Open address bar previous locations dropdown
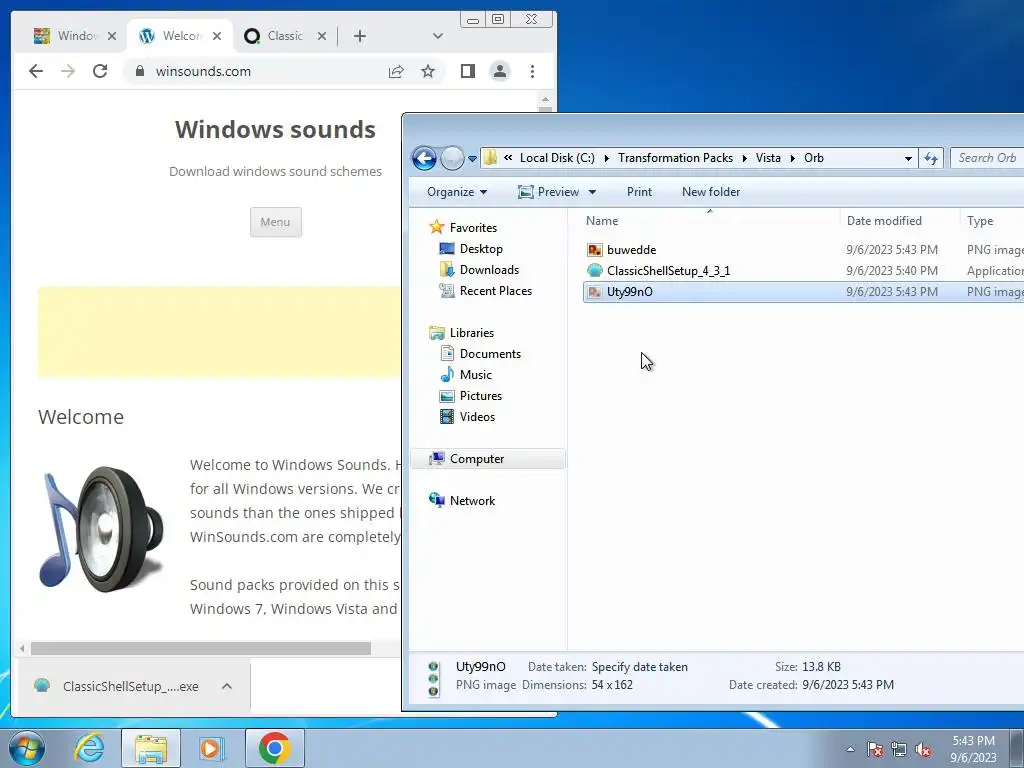1024x768 pixels. pos(908,159)
